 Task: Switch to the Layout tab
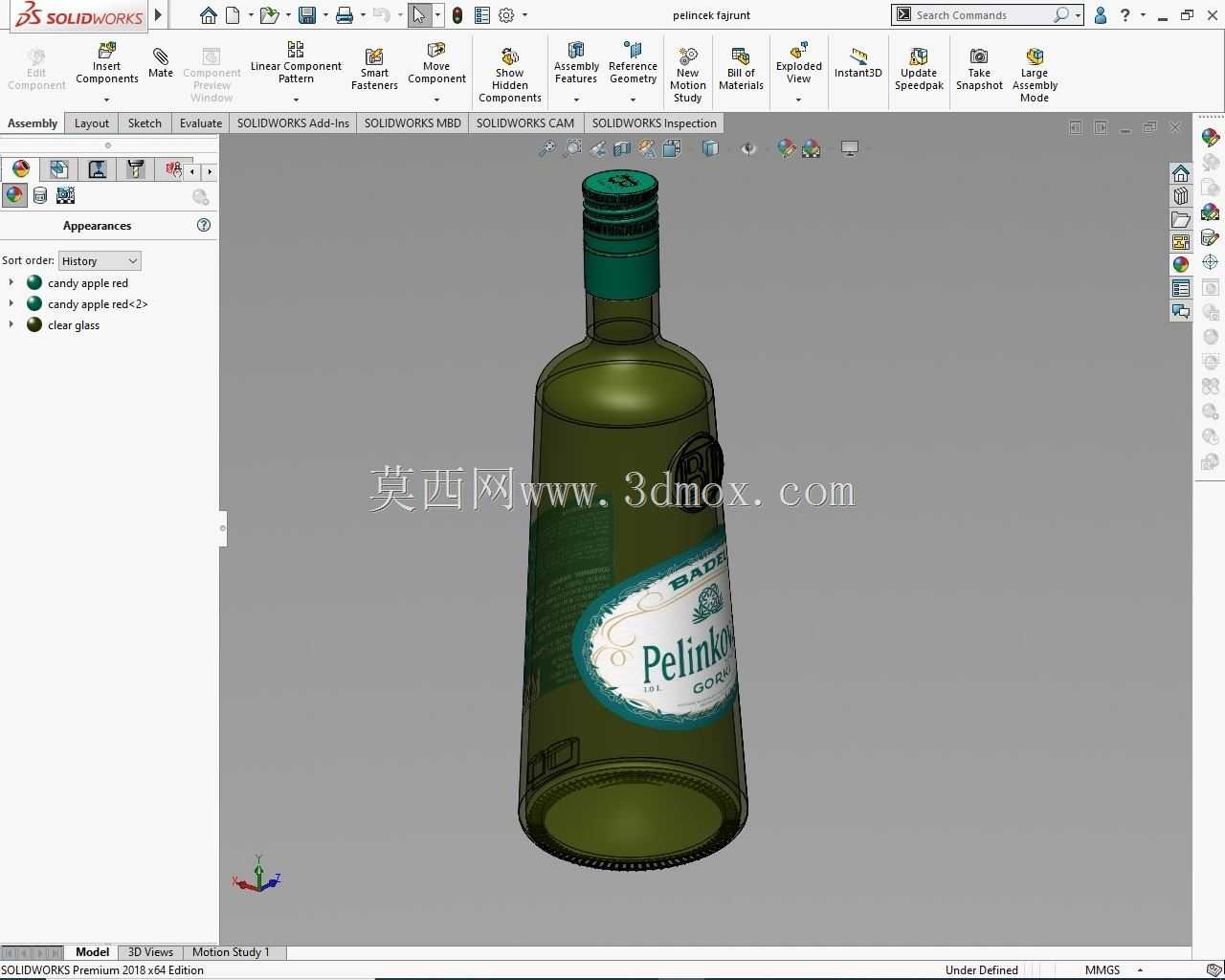pos(92,122)
